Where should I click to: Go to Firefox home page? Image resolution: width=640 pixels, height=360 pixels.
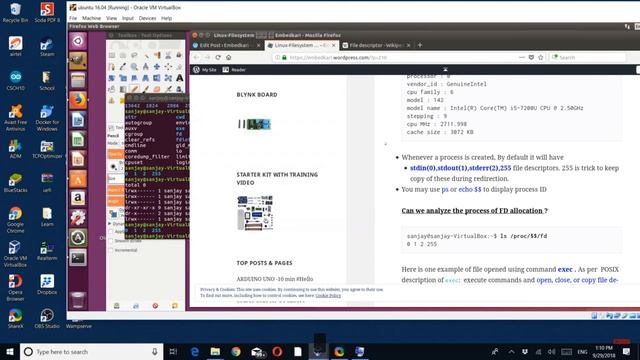pos(229,58)
